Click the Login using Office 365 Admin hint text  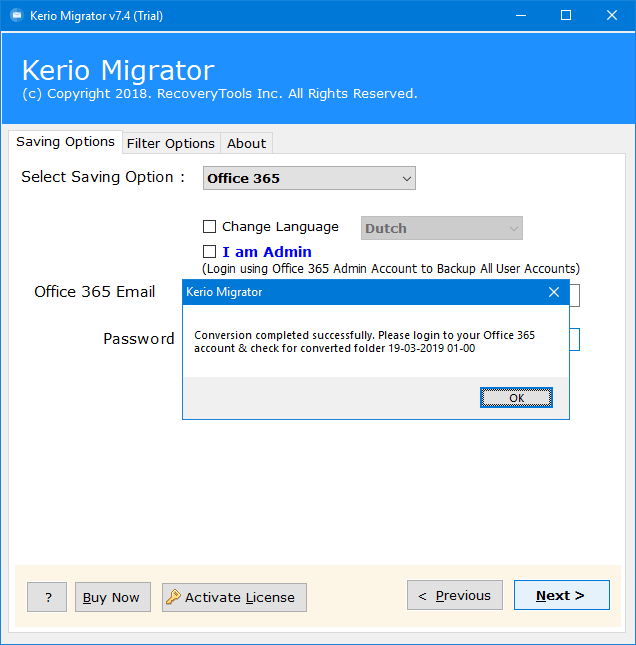click(391, 269)
